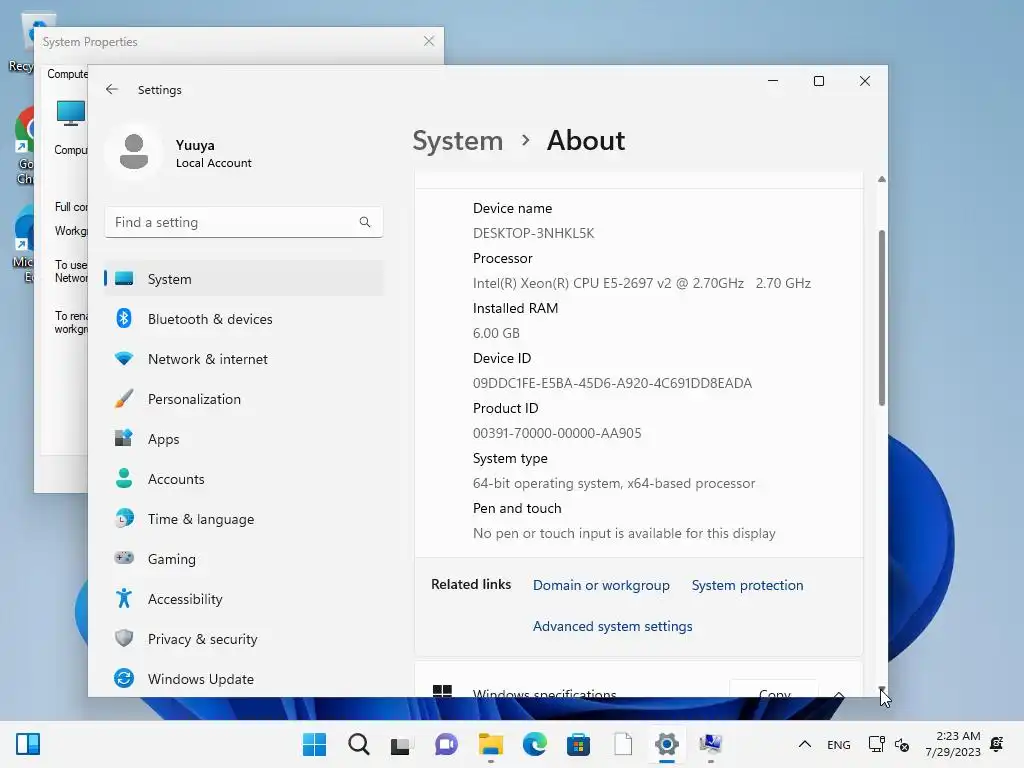This screenshot has height=768, width=1024.
Task: Select the Product ID 00391-70000-00000-AA905
Action: (556, 433)
